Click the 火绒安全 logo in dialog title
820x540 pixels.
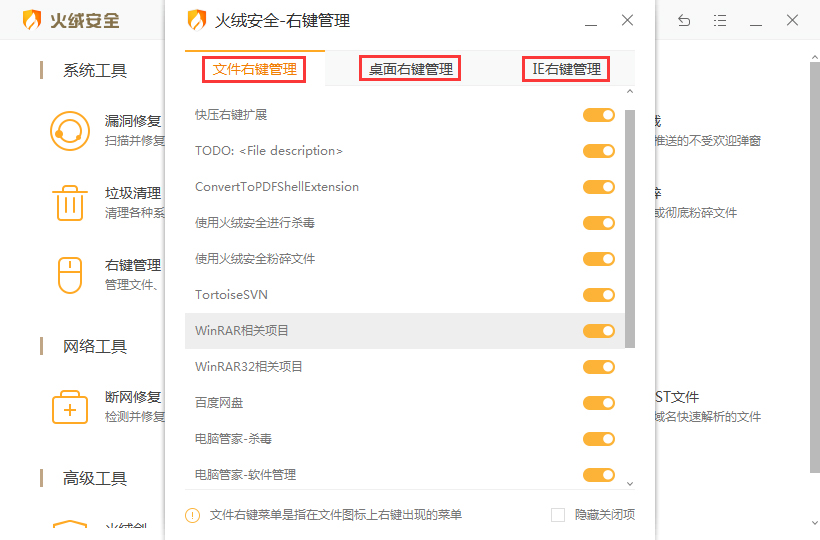pos(197,20)
